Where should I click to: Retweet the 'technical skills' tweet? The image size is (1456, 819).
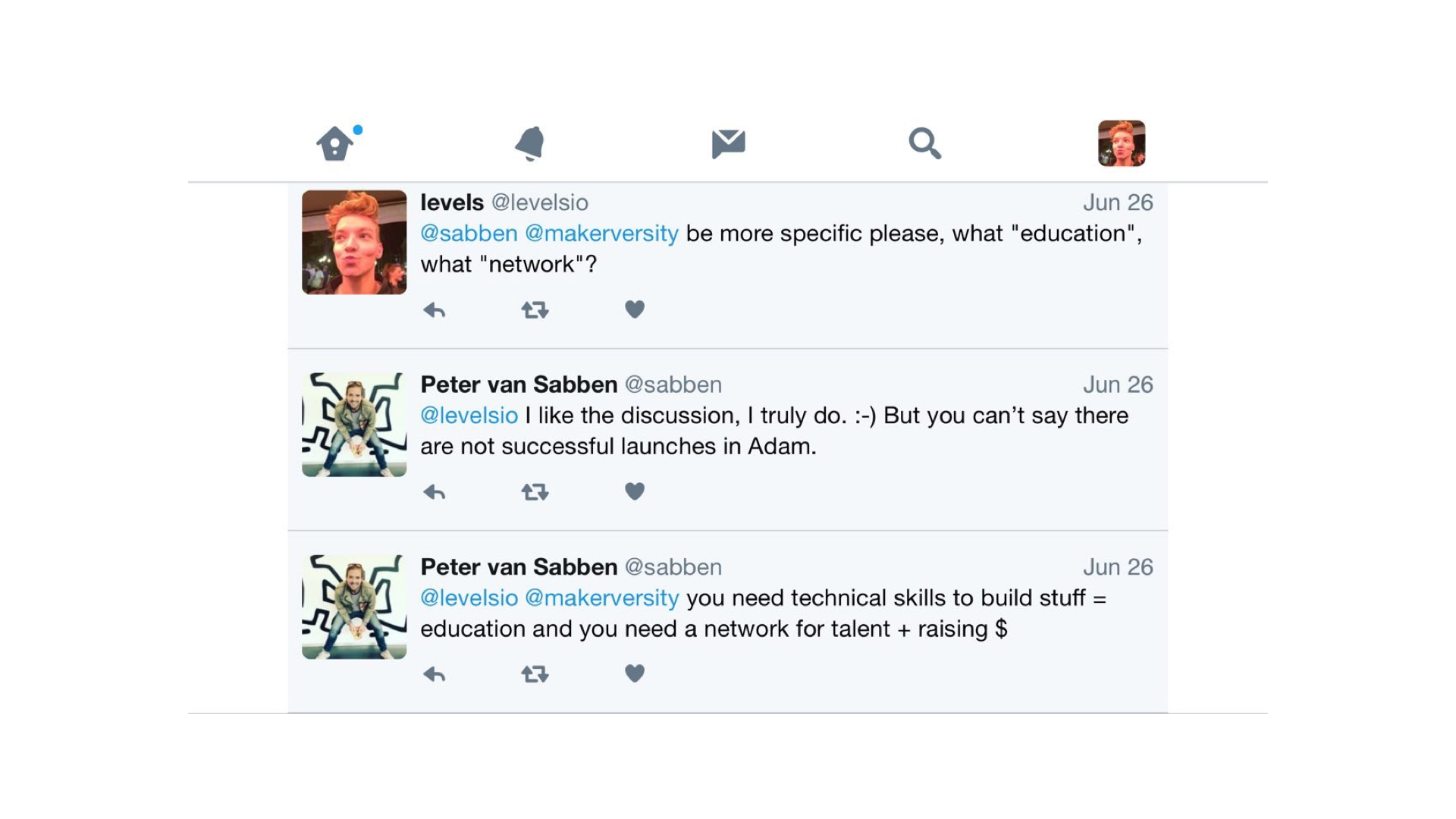tap(535, 674)
